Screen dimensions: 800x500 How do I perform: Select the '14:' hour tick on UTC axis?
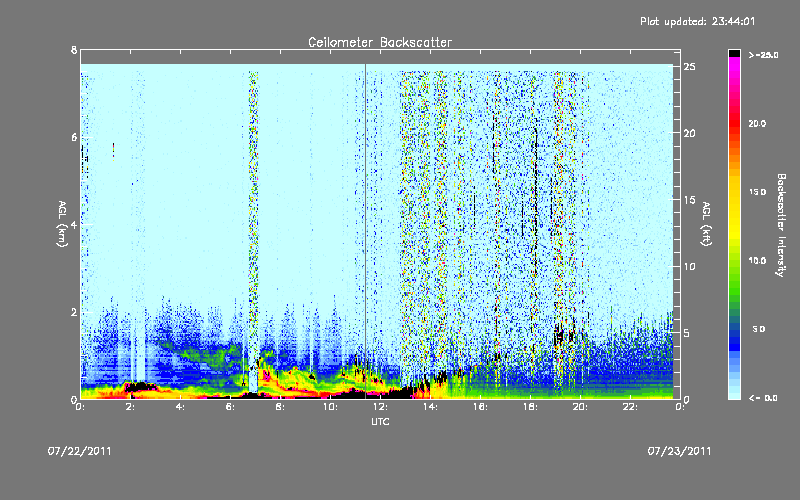coord(430,407)
